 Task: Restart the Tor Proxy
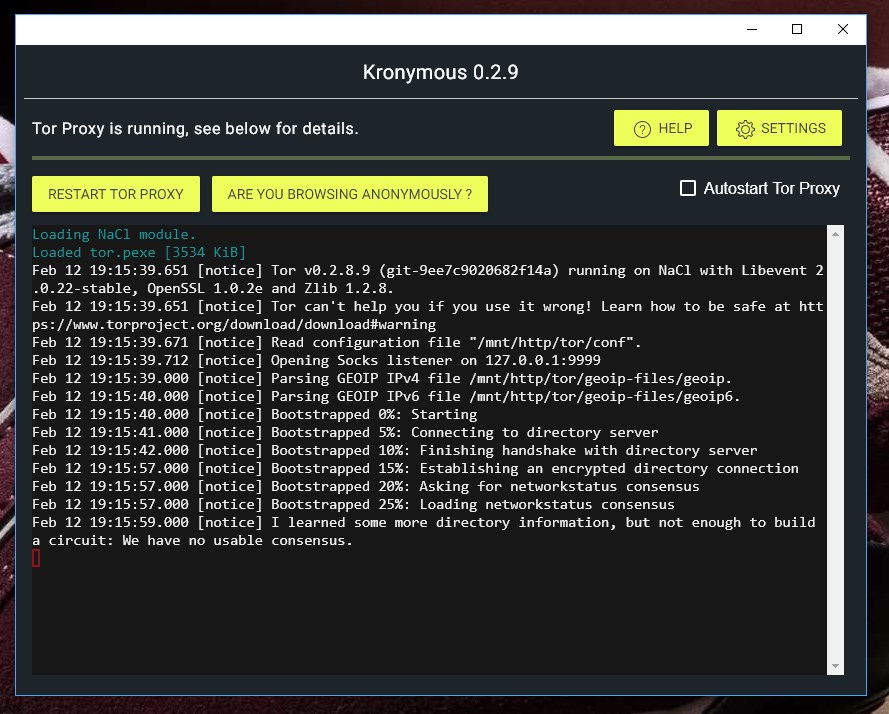pos(116,194)
